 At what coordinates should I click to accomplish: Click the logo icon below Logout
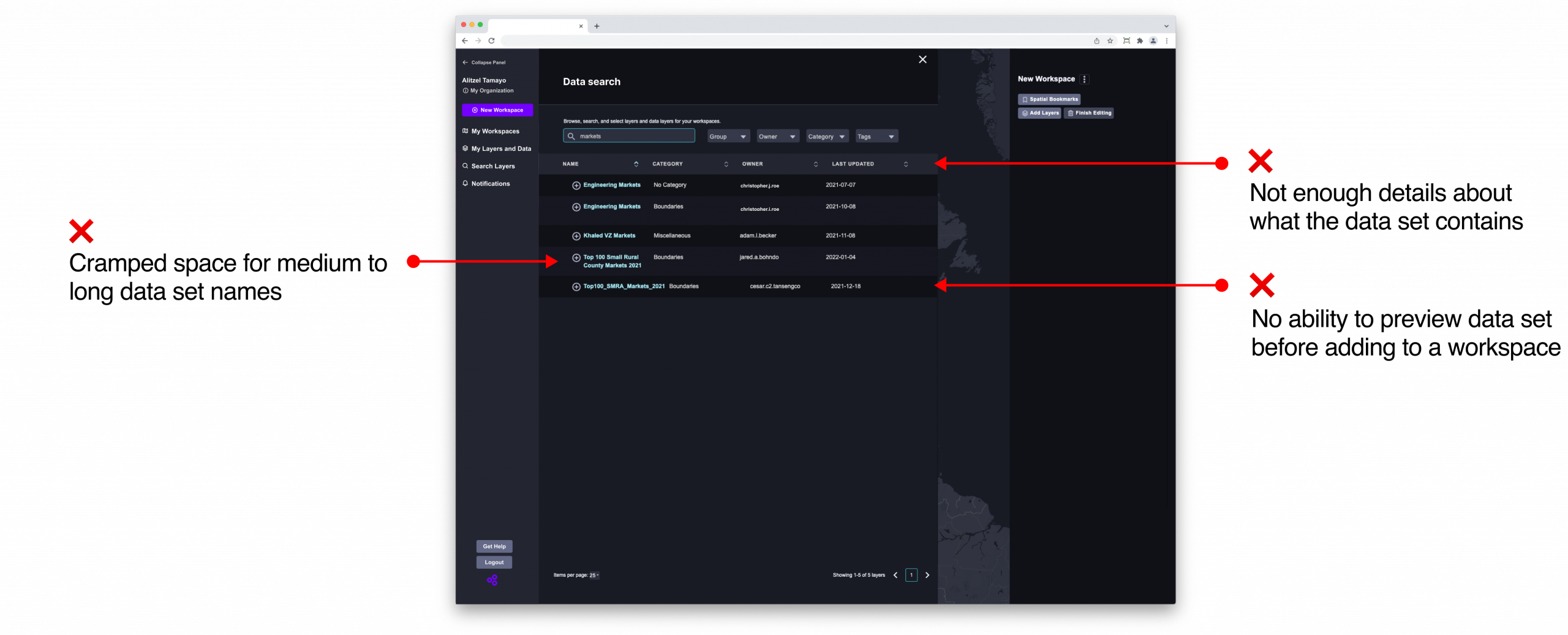492,580
